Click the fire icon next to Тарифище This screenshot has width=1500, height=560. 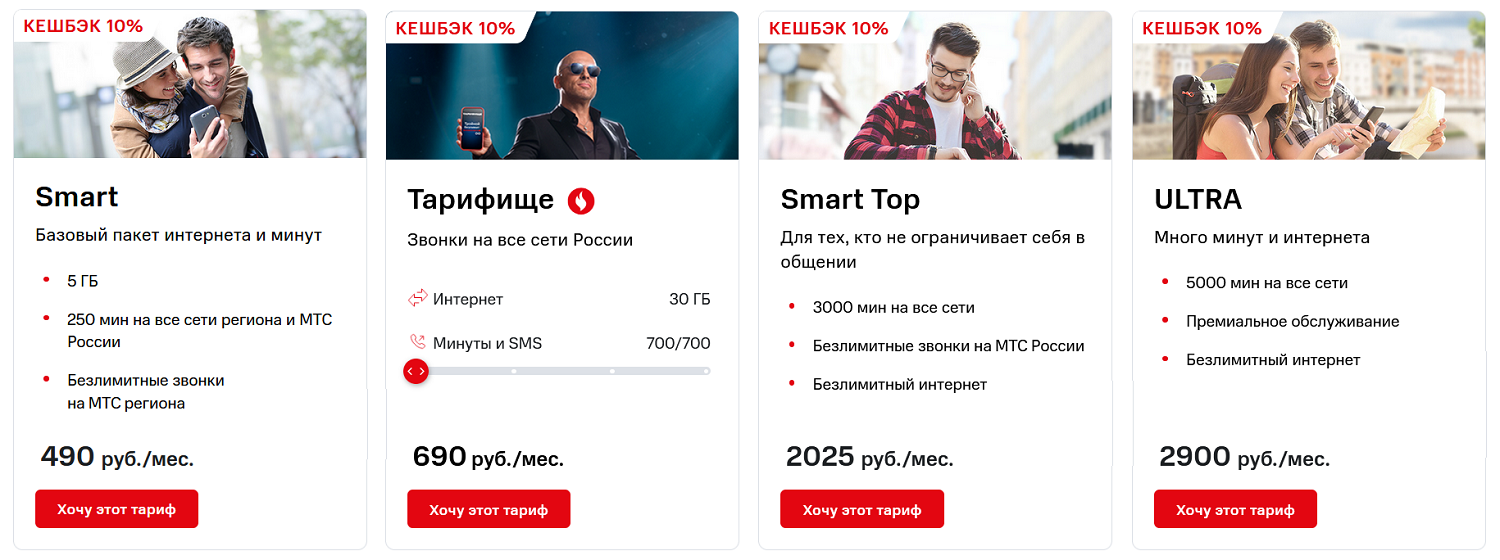(x=581, y=201)
